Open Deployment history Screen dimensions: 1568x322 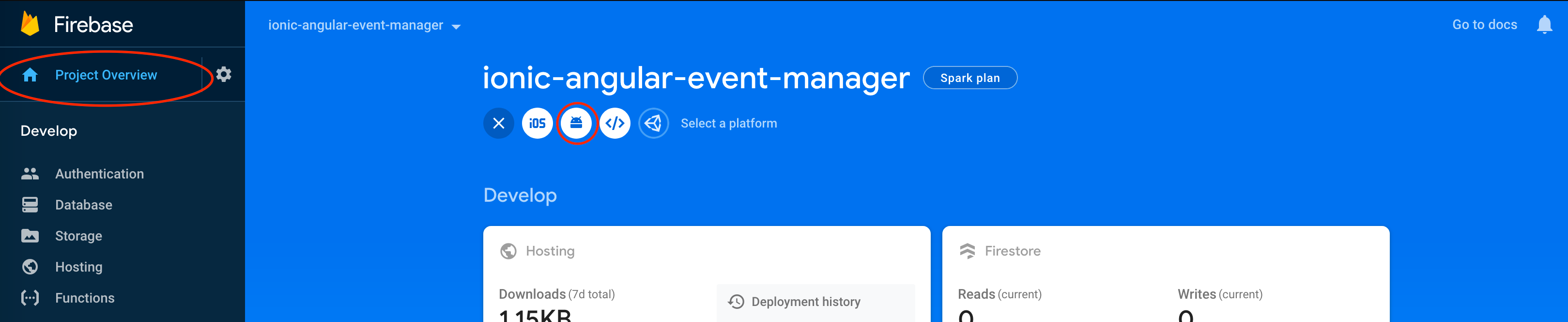[x=806, y=301]
